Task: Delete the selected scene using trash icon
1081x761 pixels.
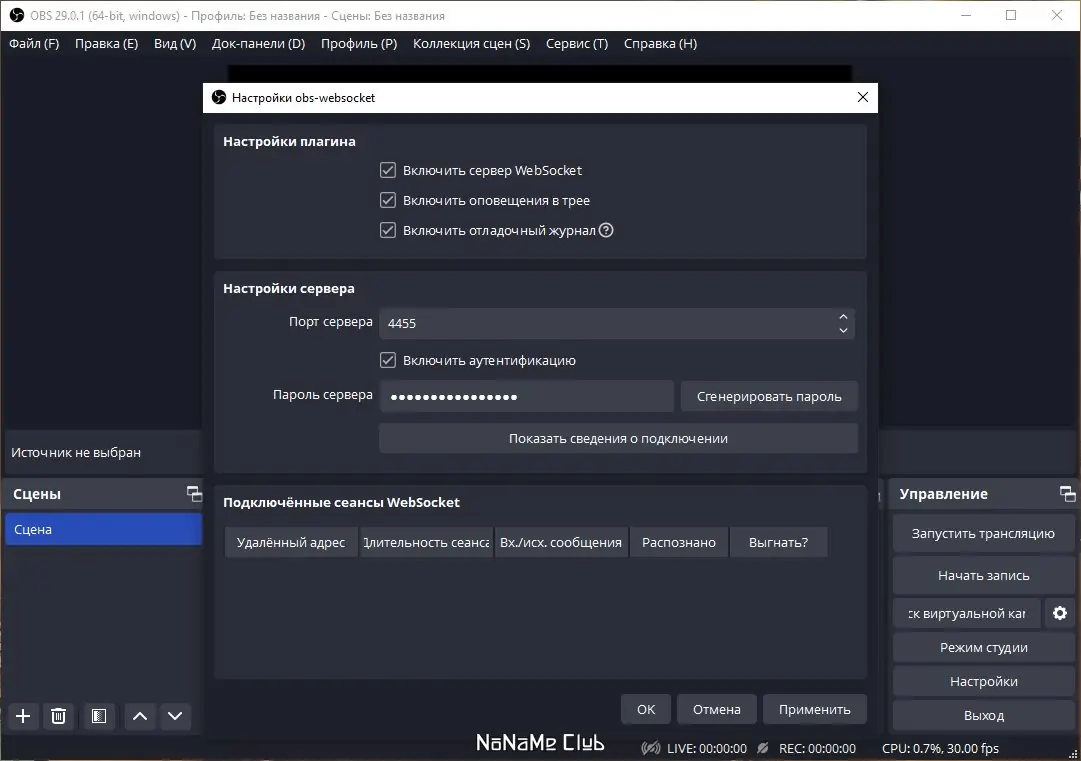Action: tap(58, 716)
